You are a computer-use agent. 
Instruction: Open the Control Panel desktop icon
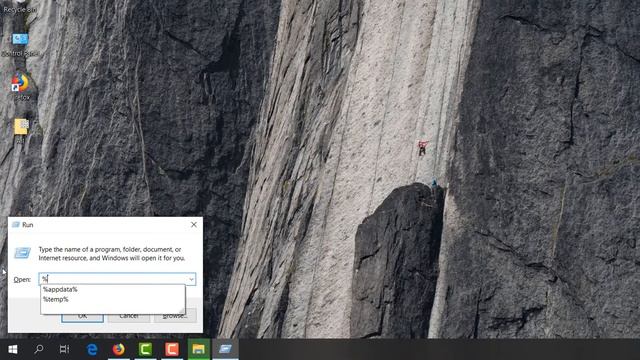20,44
